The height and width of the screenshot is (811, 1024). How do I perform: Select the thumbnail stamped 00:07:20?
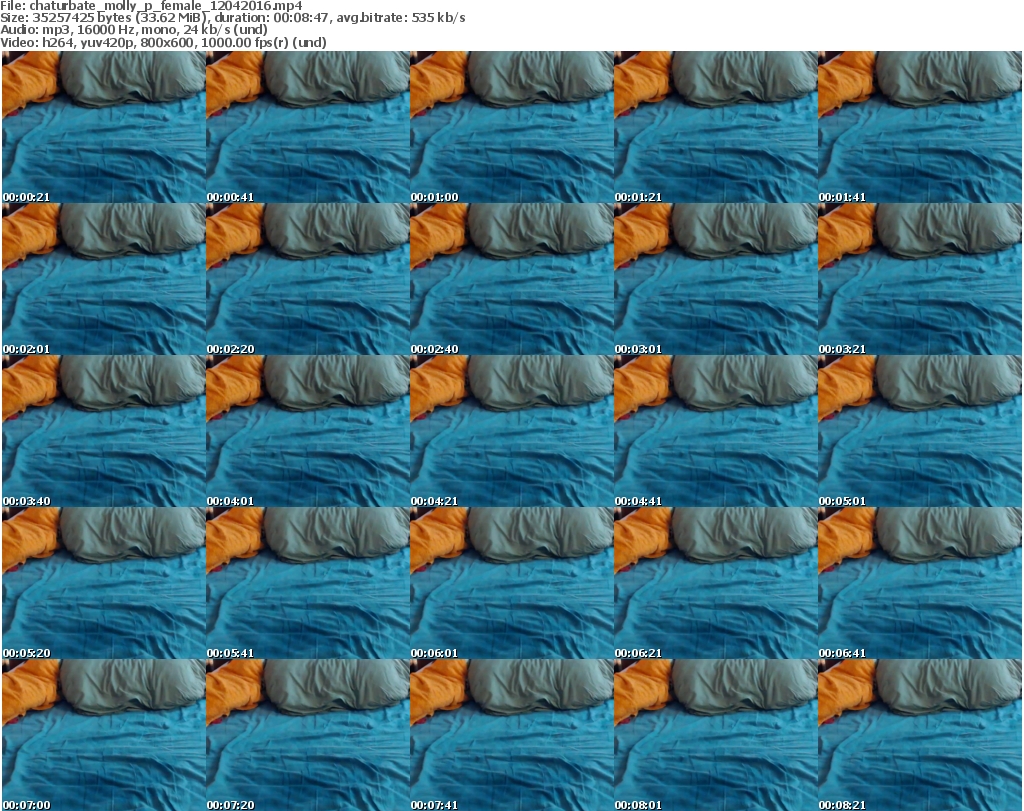point(308,735)
